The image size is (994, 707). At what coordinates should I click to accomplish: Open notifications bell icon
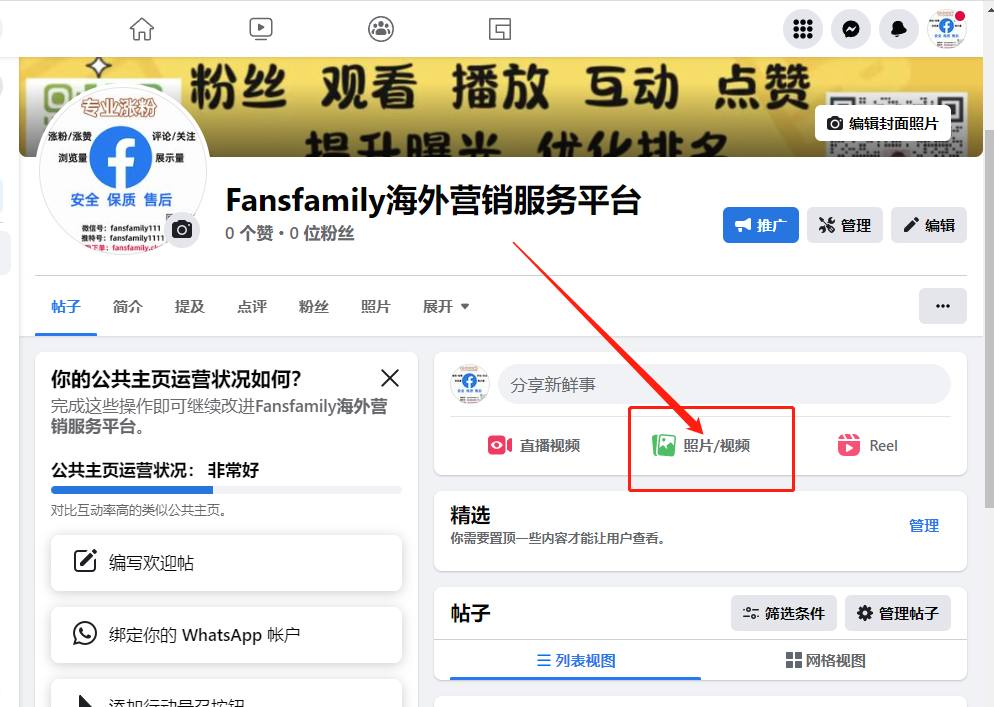(899, 29)
